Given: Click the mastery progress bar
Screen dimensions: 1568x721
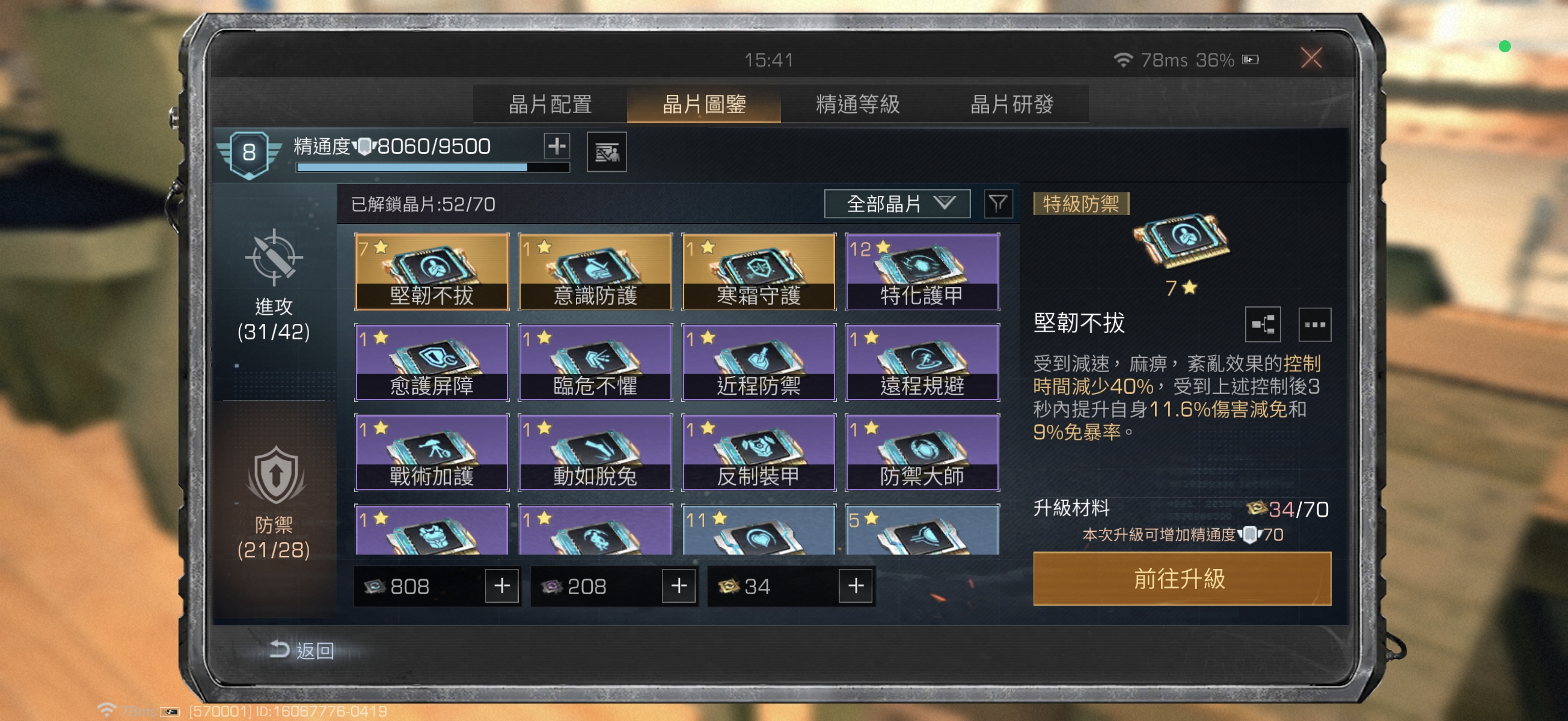Looking at the screenshot, I should pyautogui.click(x=433, y=167).
